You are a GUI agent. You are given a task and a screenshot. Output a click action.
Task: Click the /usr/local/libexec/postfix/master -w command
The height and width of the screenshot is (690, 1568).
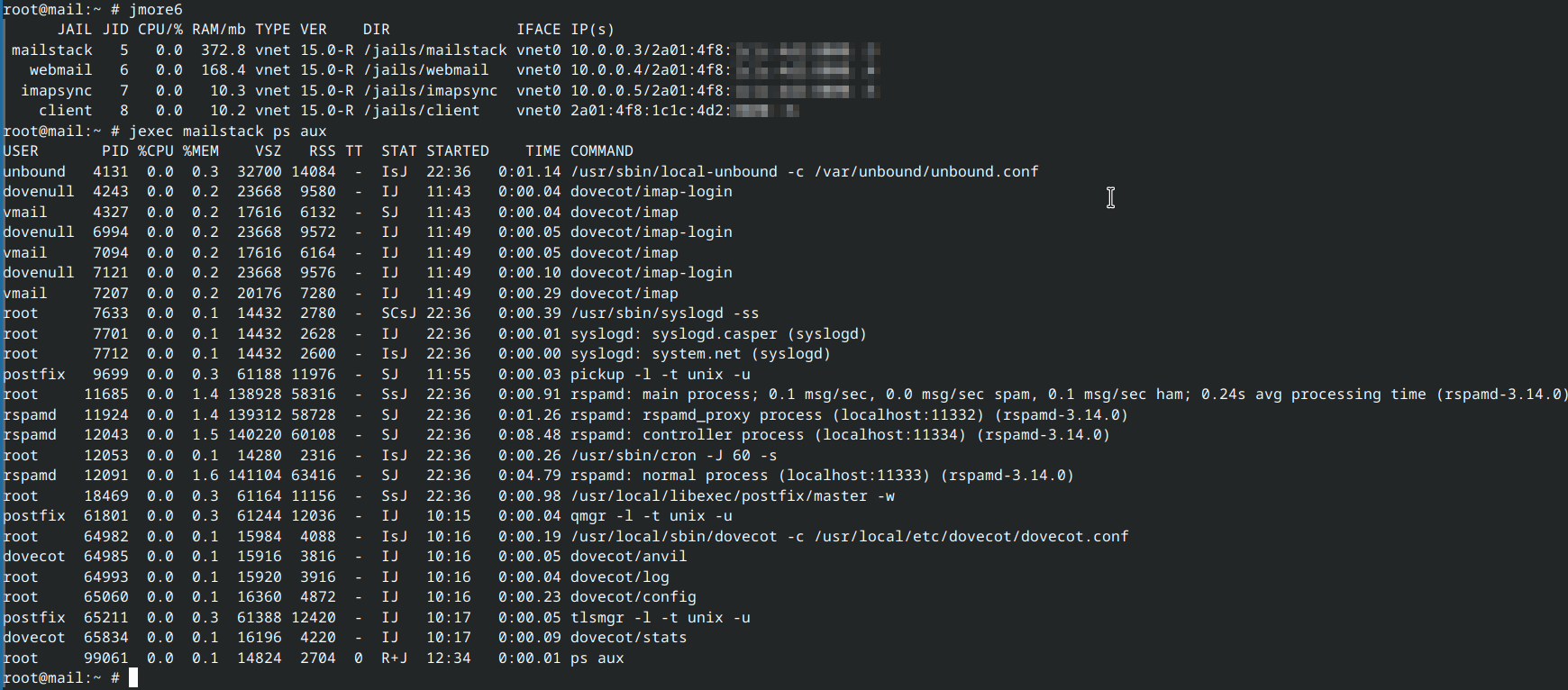(x=732, y=496)
